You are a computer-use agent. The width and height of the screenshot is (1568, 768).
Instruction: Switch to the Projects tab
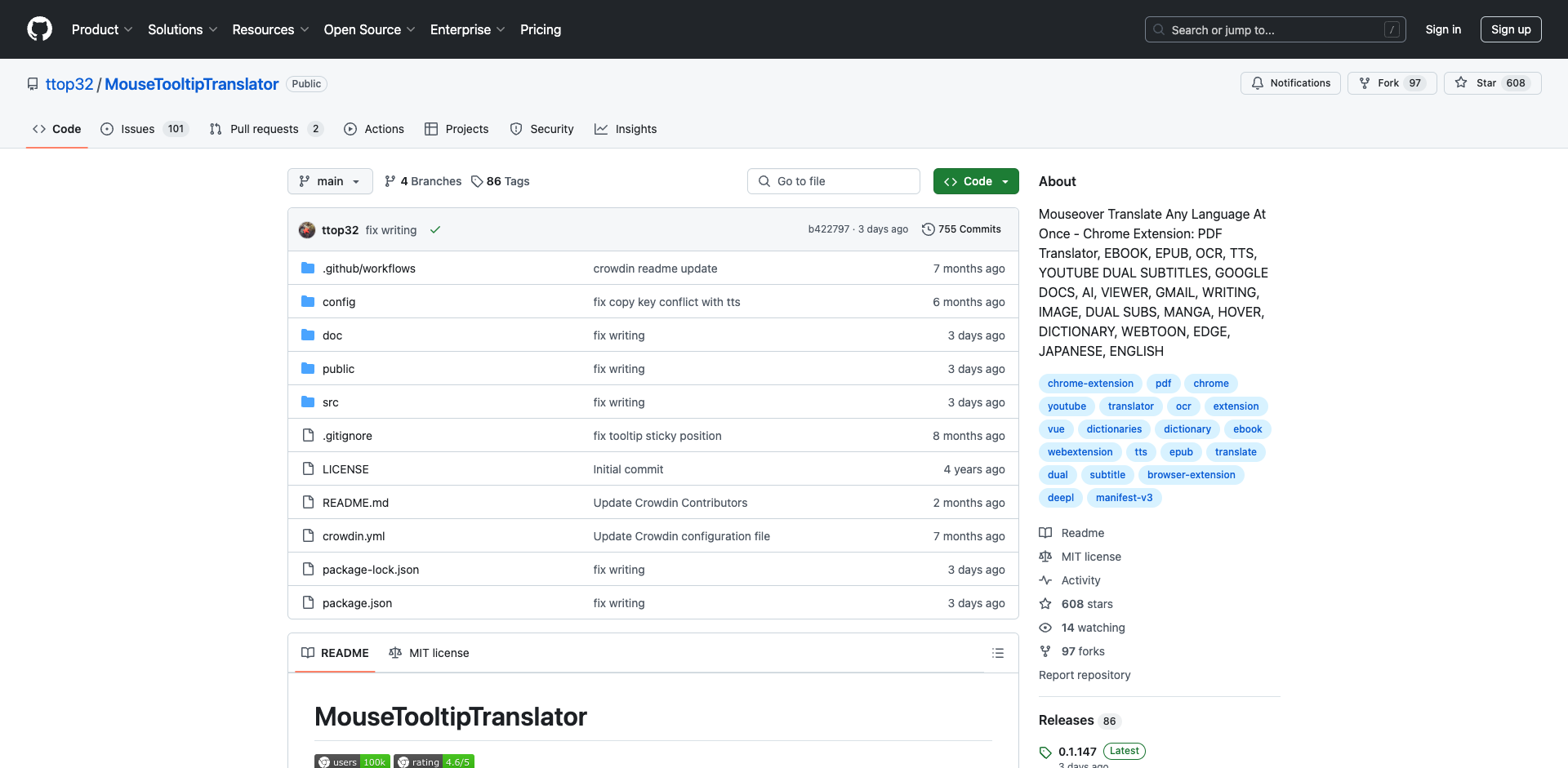click(x=457, y=129)
